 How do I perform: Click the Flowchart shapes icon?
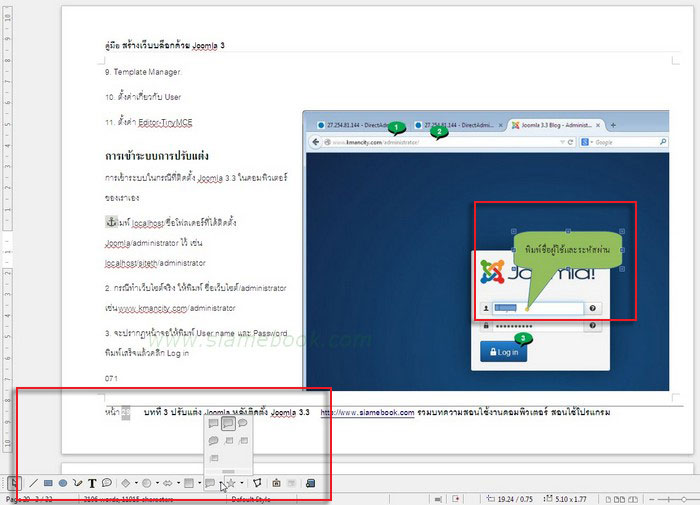189,483
